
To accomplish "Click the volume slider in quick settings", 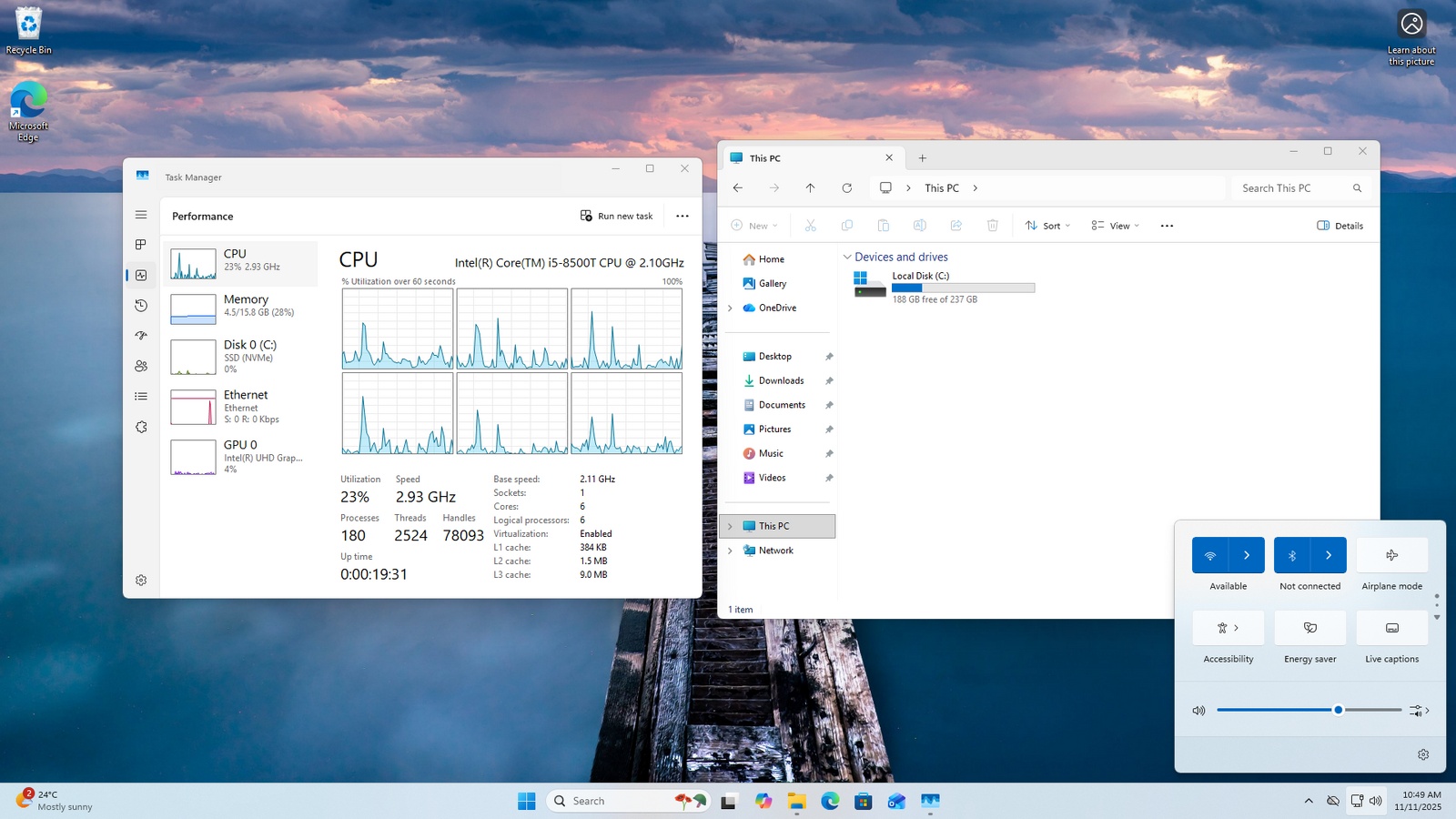I will tap(1309, 710).
